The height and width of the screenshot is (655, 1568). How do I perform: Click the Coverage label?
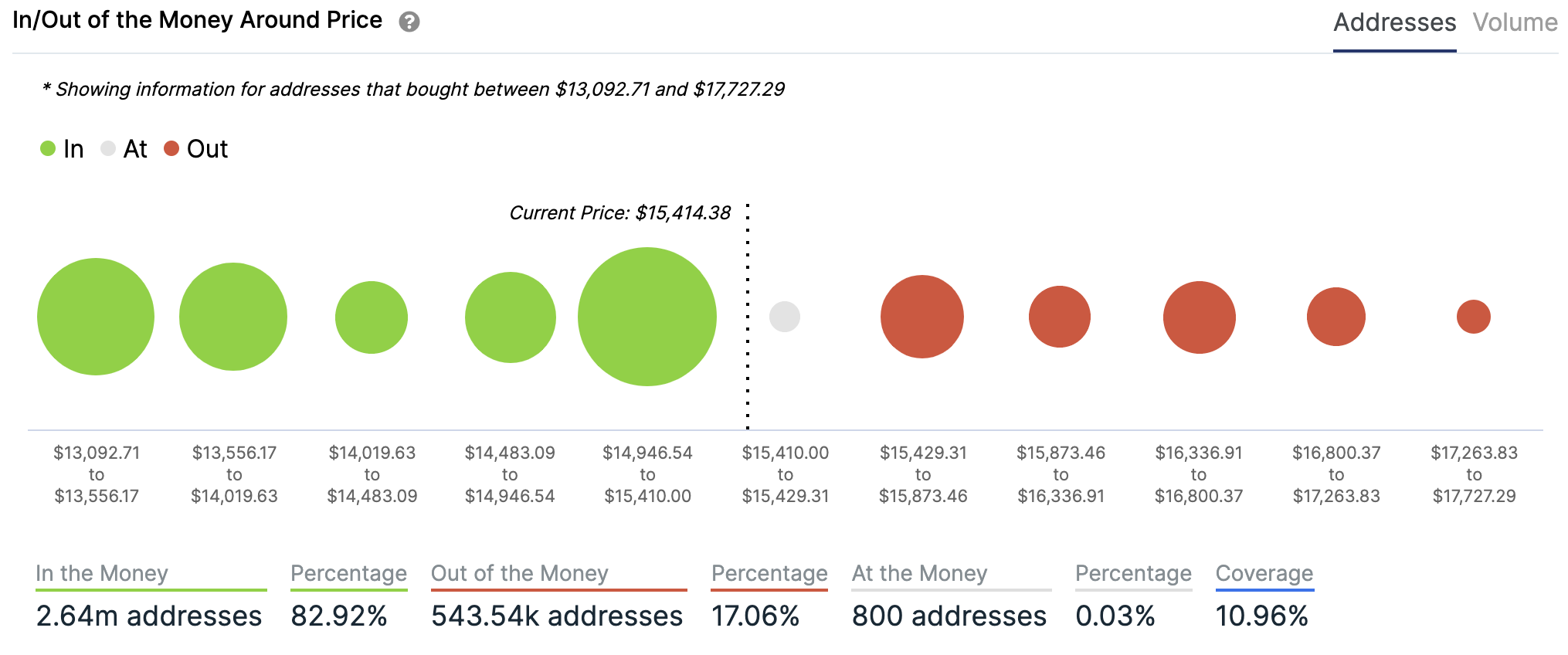pos(1264,573)
